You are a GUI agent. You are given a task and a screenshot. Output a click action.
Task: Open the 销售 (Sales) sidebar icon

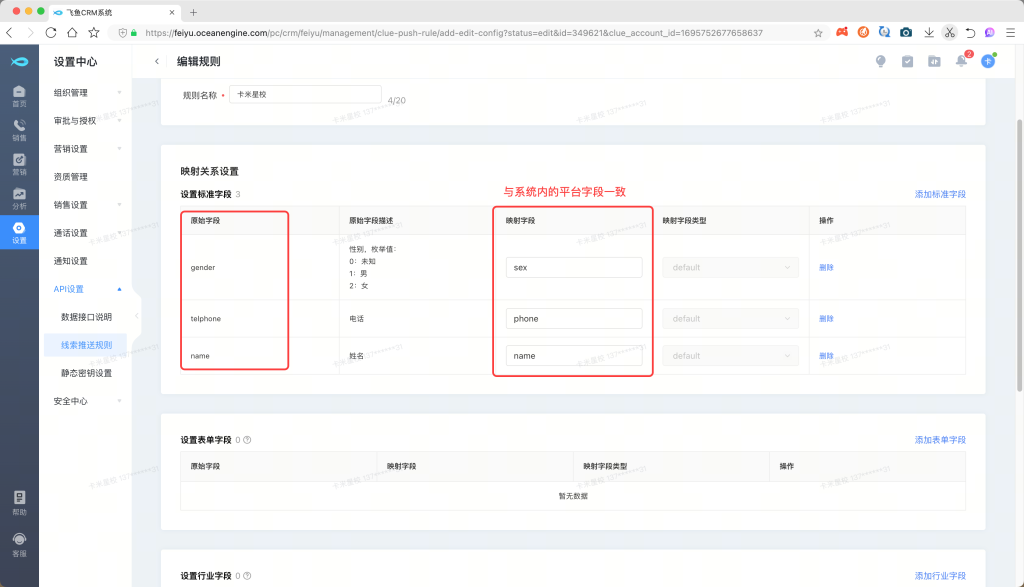point(19,130)
